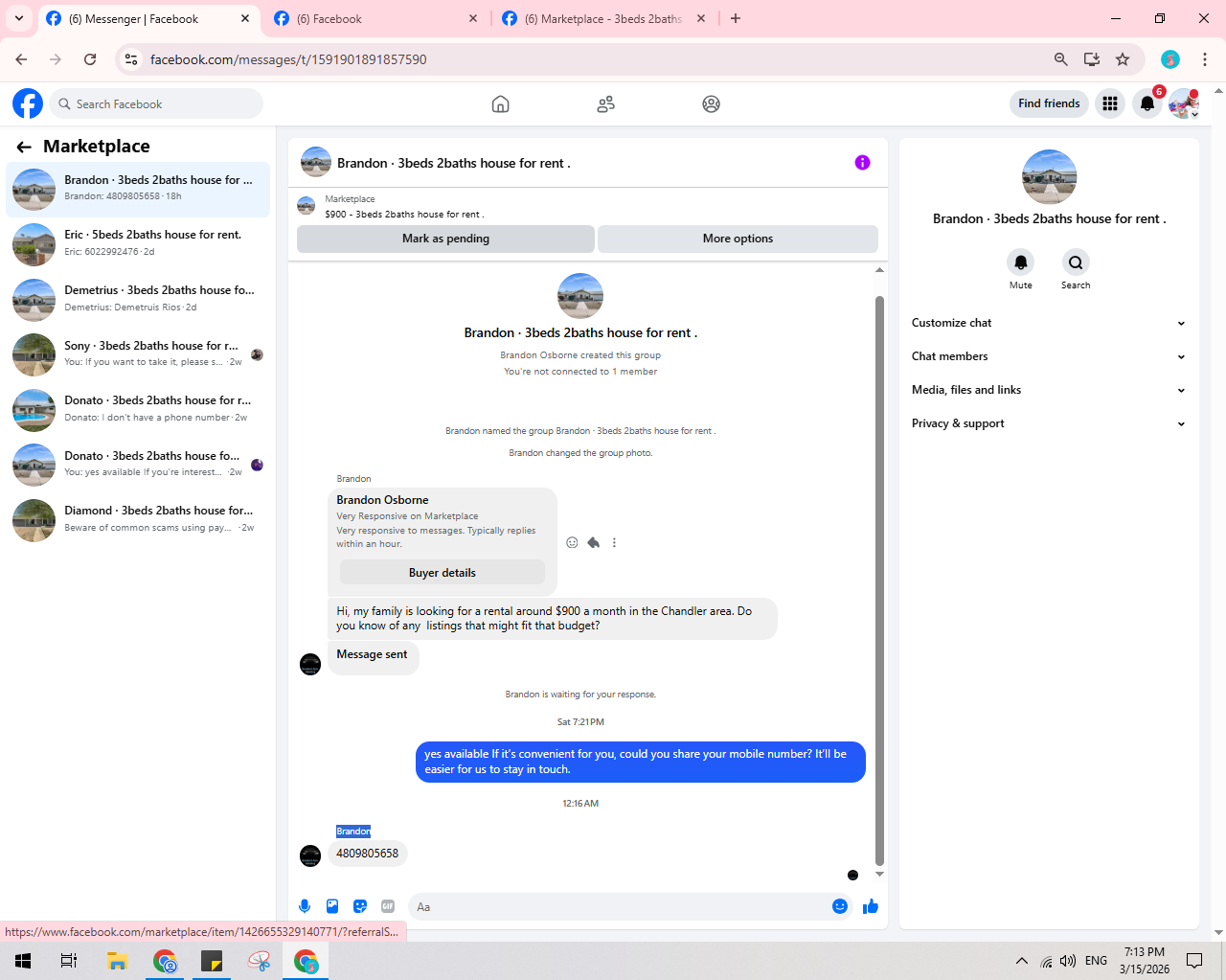Image resolution: width=1226 pixels, height=980 pixels.
Task: Open the volume control in system tray
Action: tap(1068, 961)
